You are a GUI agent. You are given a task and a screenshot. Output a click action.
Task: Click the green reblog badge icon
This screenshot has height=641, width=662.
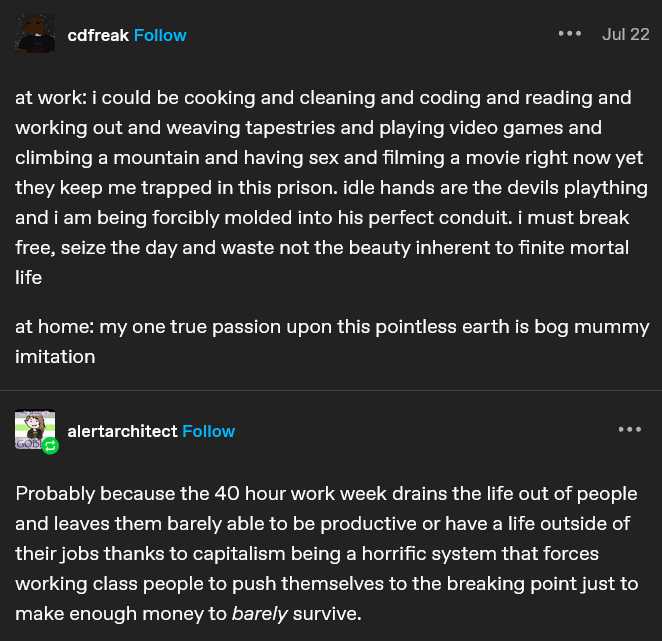[x=50, y=446]
